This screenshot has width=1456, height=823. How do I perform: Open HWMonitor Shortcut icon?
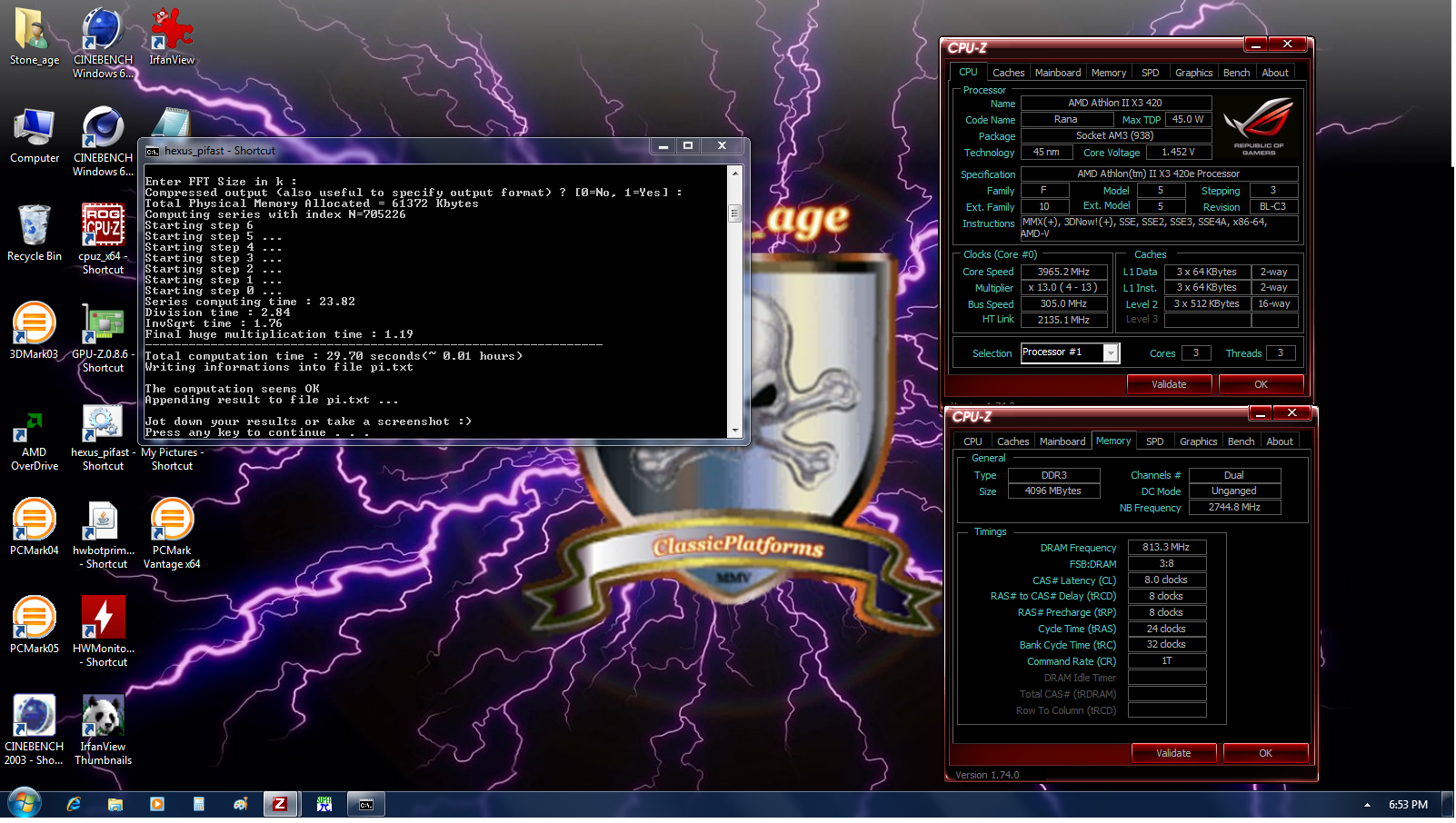103,632
